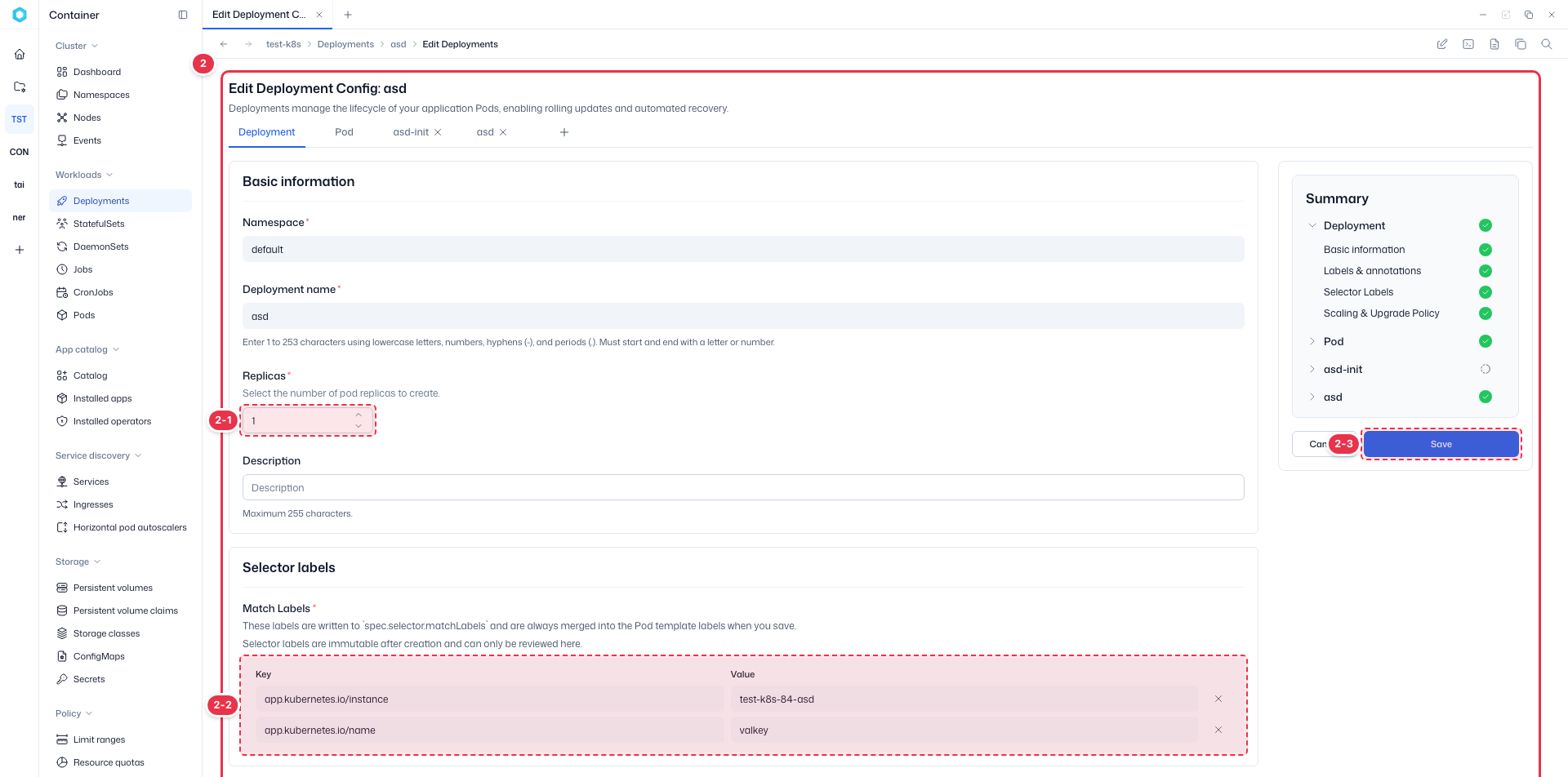This screenshot has height=777, width=1568.
Task: Click the copy icon in the top-right toolbar
Action: tap(1521, 44)
